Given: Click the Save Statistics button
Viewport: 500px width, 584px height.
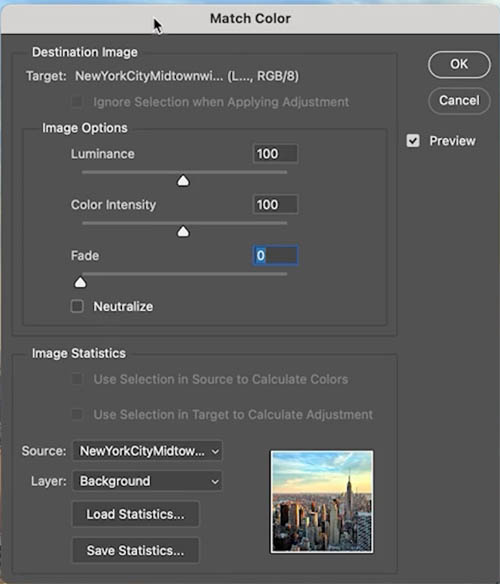Looking at the screenshot, I should (x=135, y=550).
